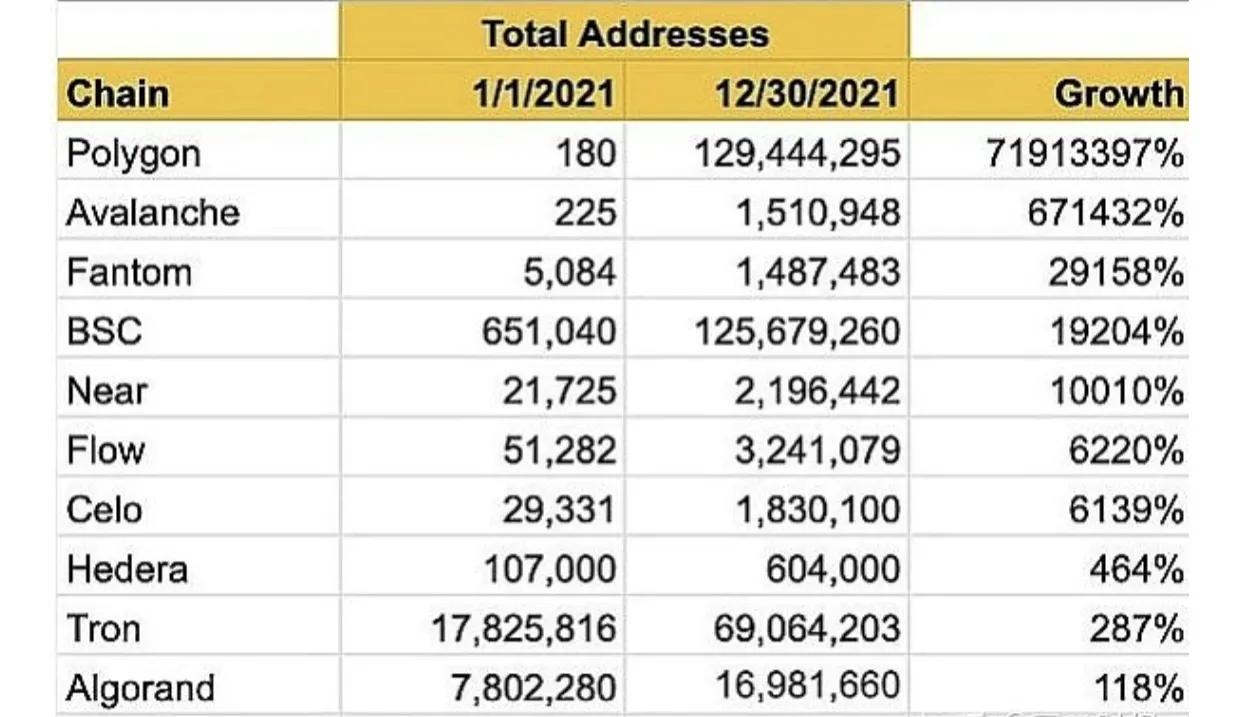Select the Fantom row label
Screen dimensions: 1236x717
(129, 272)
